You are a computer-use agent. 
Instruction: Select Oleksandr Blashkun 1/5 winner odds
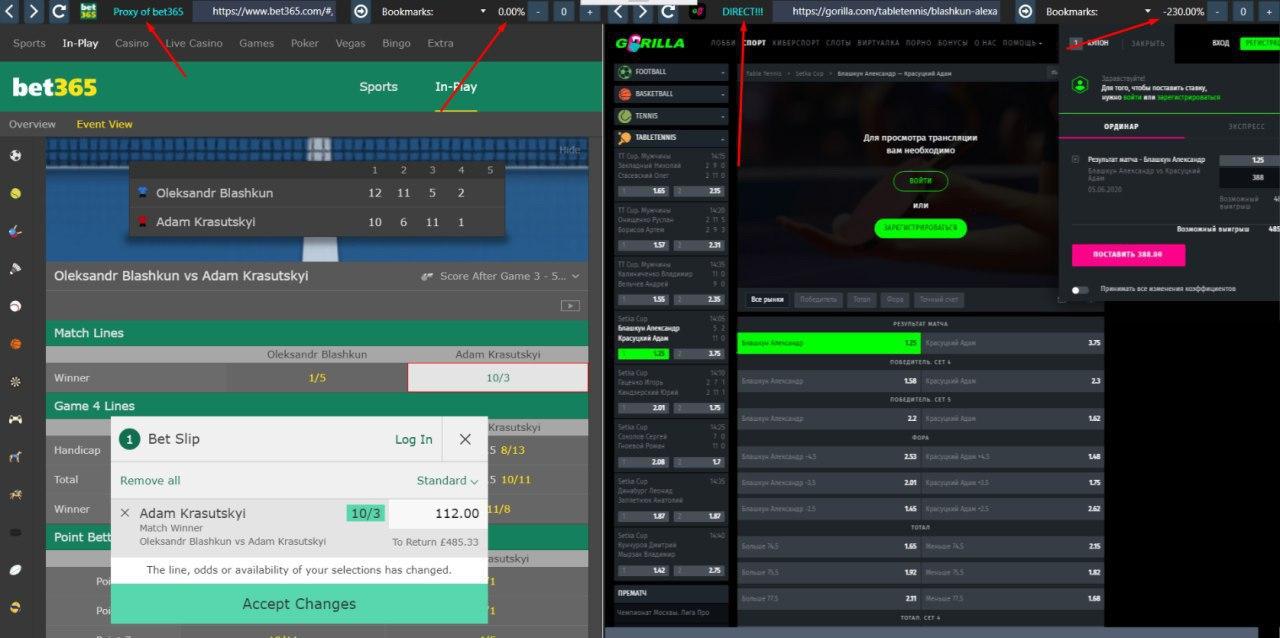pos(317,378)
